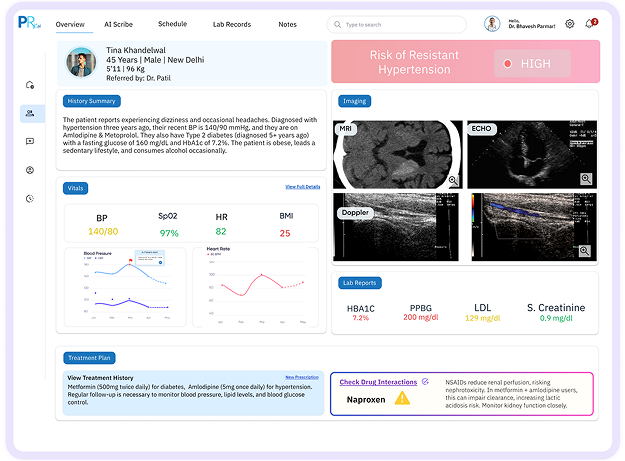This screenshot has width=625, height=461.
Task: Select the patients icon in sidebar
Action: [30, 113]
